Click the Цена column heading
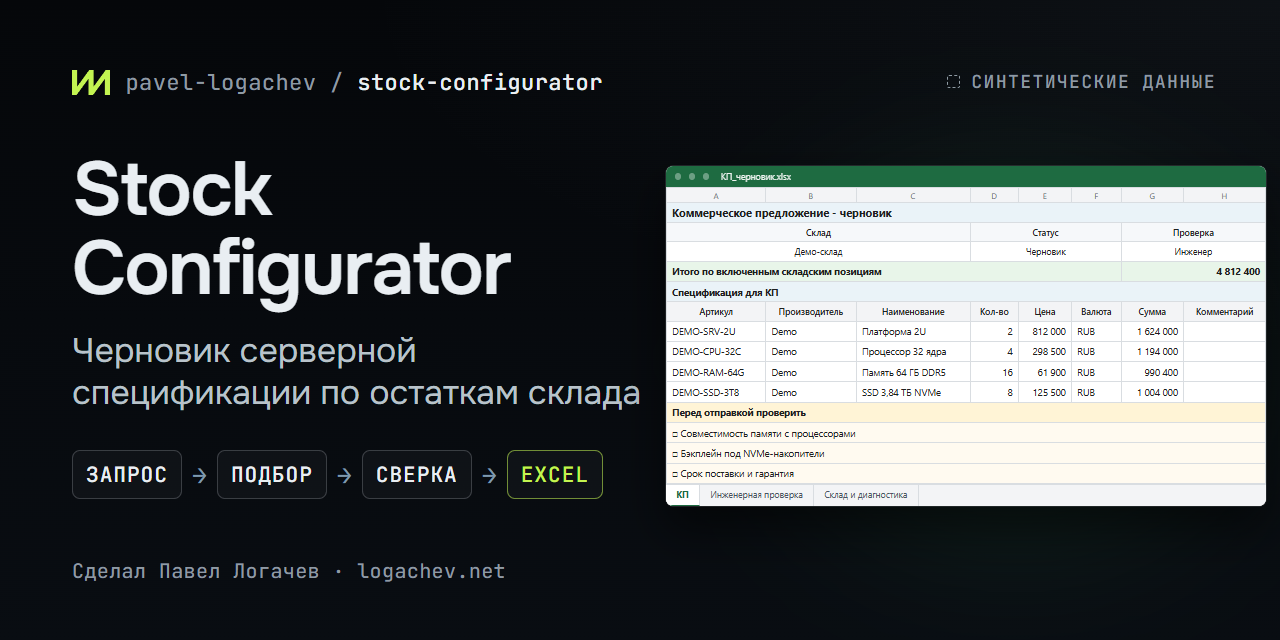 [x=1045, y=312]
